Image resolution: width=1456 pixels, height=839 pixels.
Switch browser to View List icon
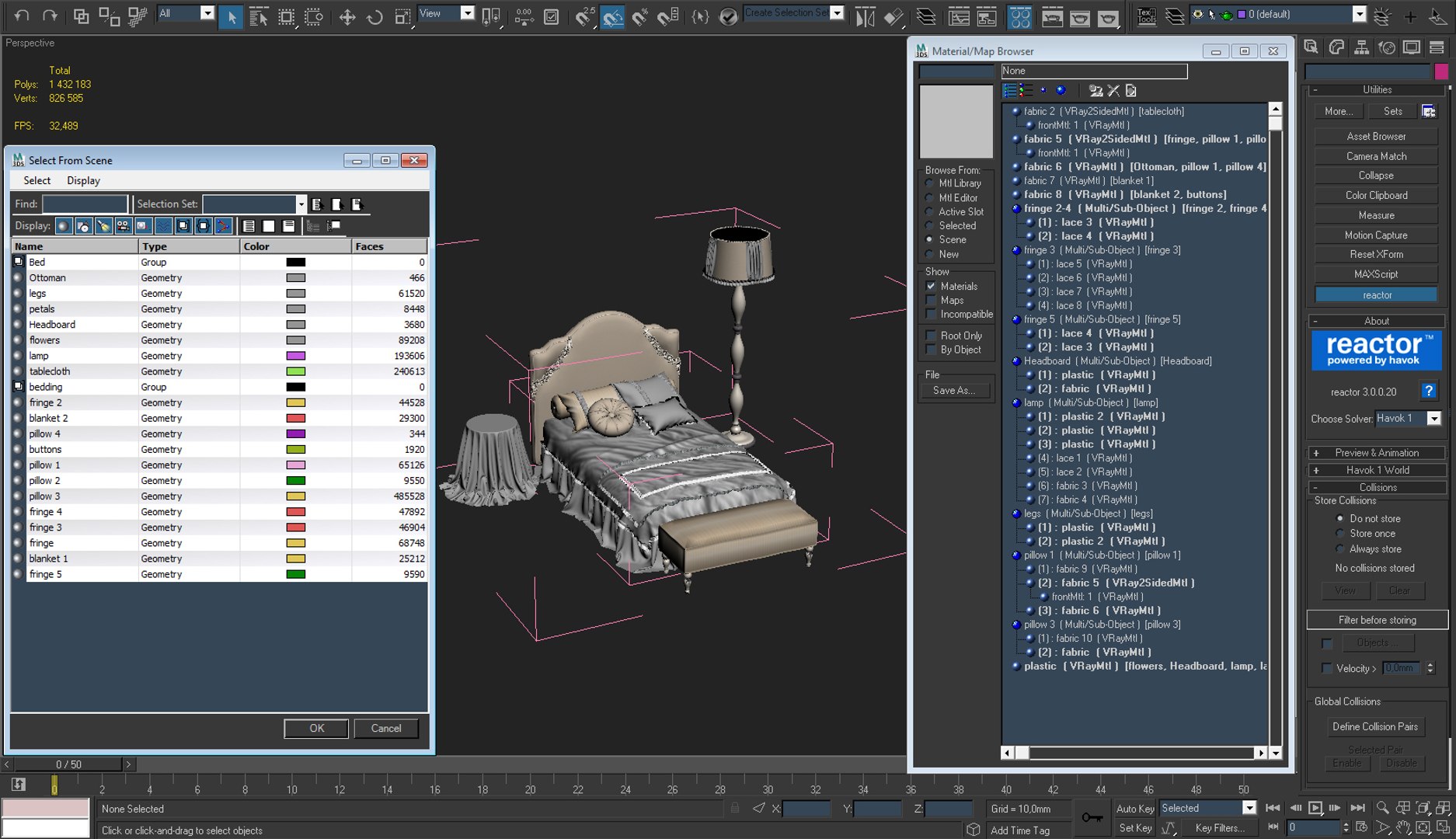[1009, 91]
